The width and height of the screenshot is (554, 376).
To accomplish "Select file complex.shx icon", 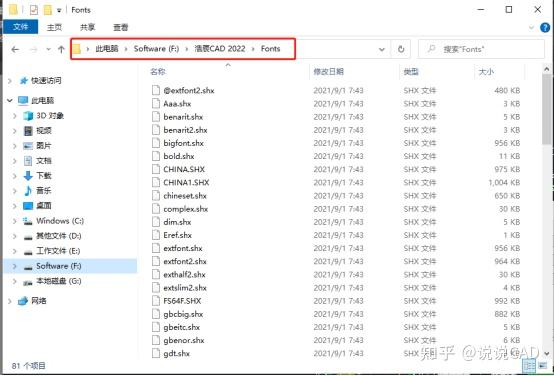I will [x=156, y=209].
